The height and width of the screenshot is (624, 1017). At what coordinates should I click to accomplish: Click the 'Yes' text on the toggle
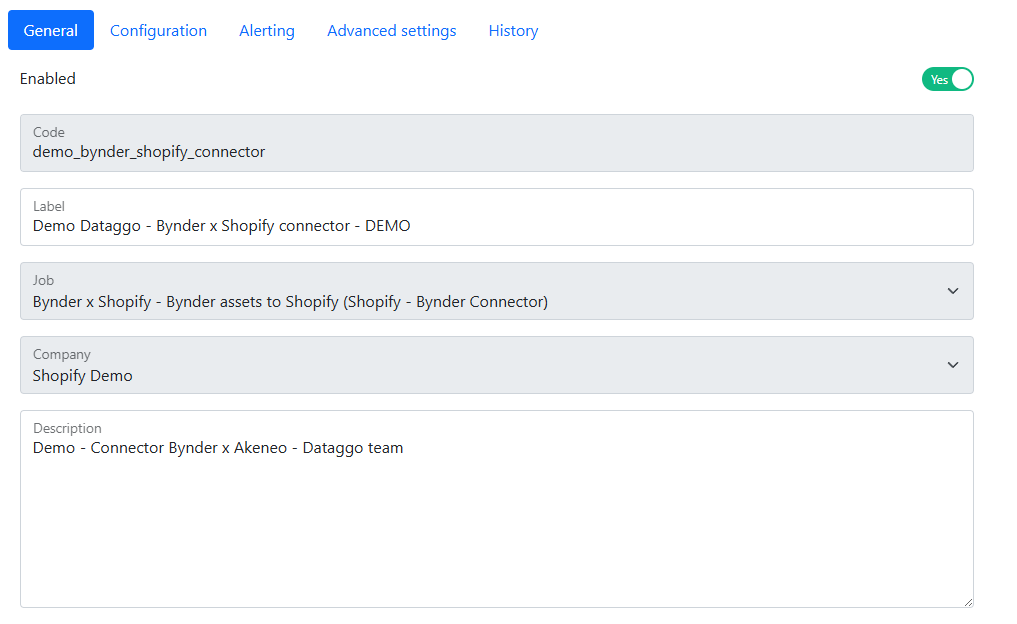tap(939, 80)
